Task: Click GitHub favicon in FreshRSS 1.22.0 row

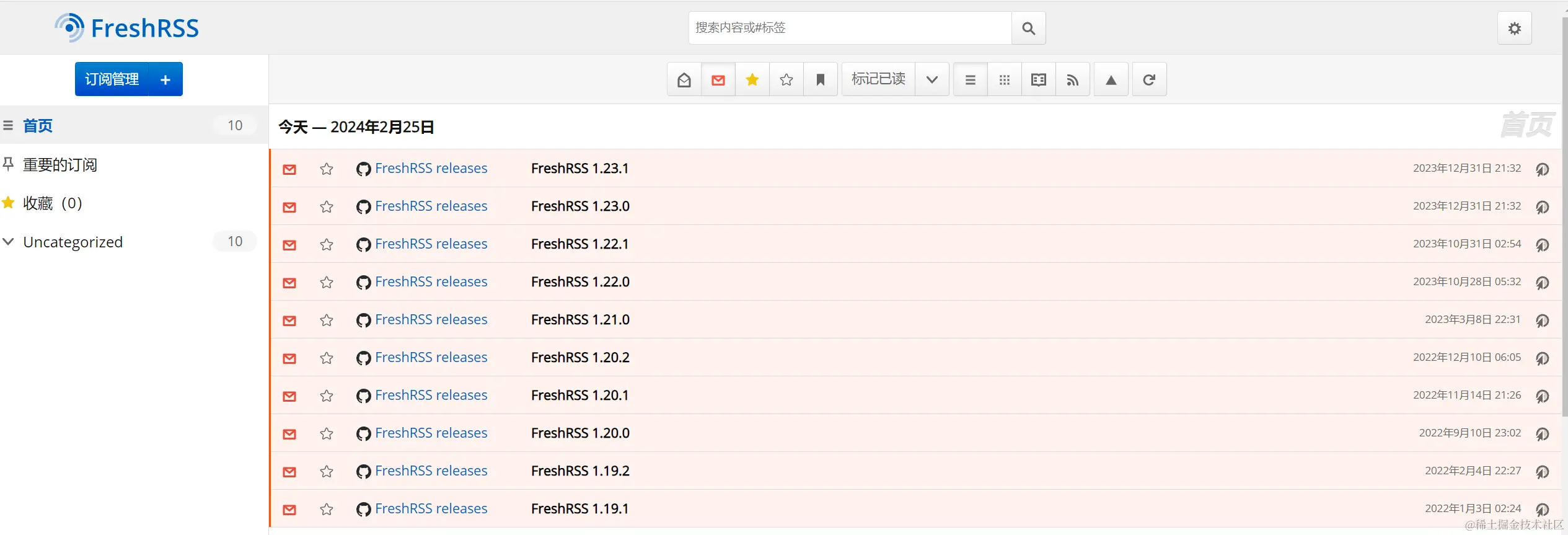Action: 364,283
